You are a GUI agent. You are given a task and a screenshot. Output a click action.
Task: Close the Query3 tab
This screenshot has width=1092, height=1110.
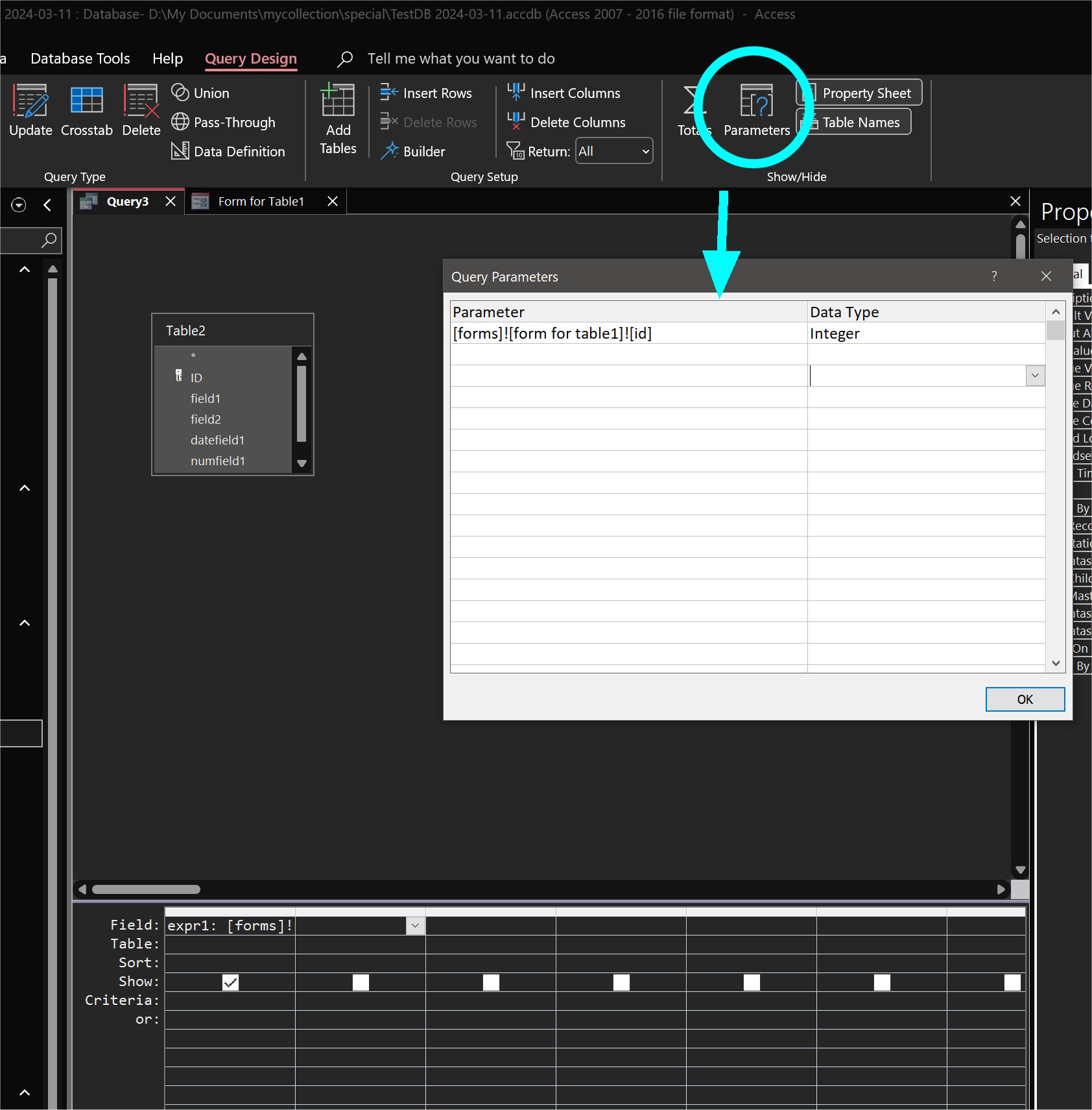pos(171,201)
